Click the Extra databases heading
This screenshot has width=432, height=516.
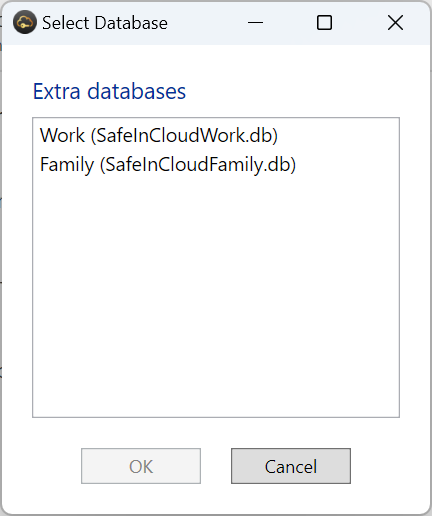coord(109,91)
